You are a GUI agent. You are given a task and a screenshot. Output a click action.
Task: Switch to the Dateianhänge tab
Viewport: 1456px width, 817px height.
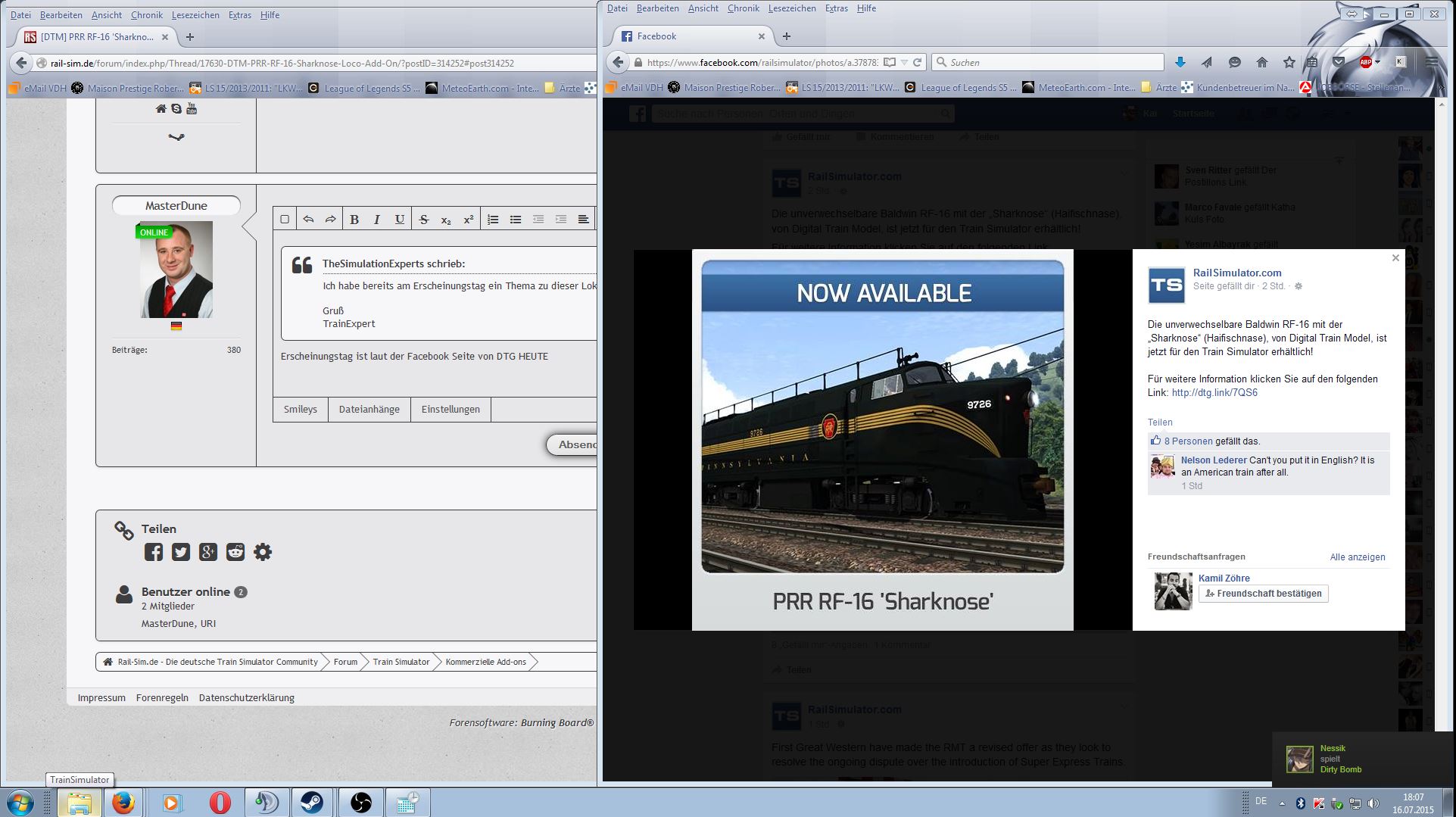(369, 410)
